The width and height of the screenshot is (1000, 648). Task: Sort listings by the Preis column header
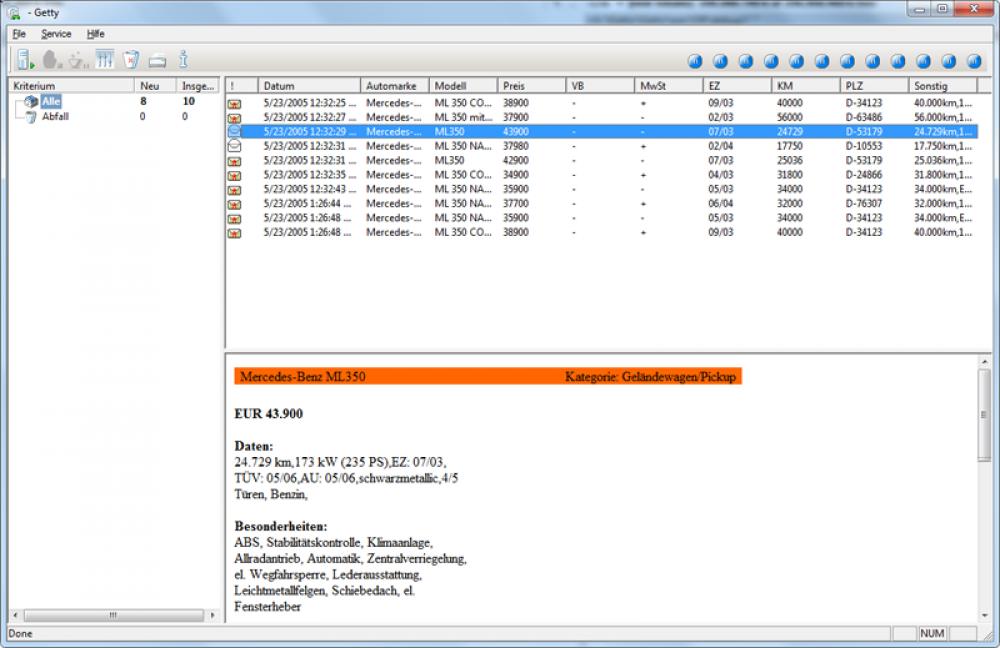(x=512, y=85)
